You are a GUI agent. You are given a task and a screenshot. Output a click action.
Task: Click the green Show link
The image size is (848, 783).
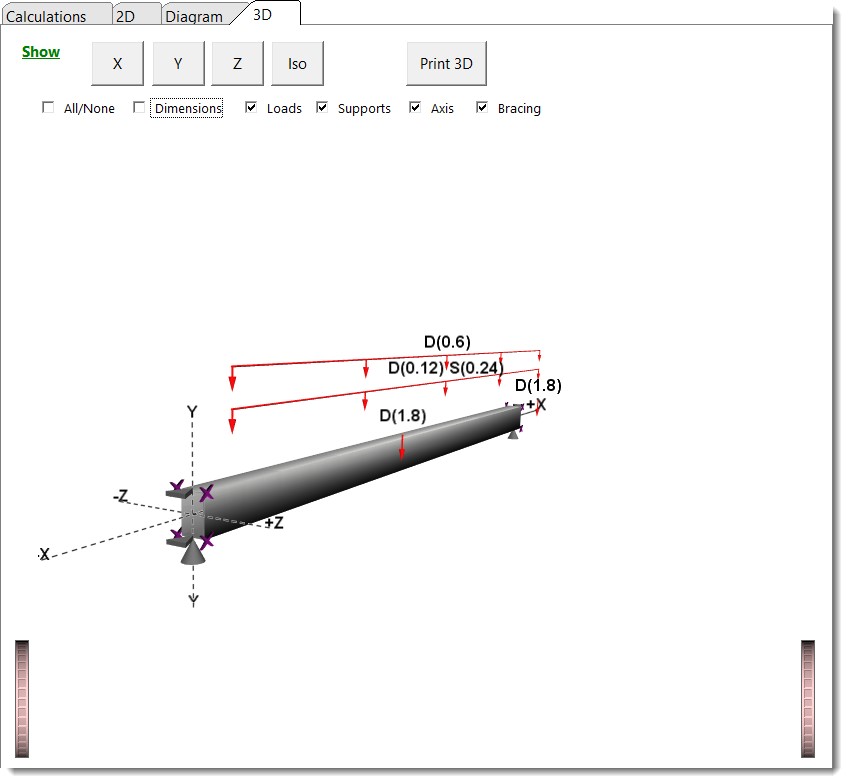click(x=40, y=51)
